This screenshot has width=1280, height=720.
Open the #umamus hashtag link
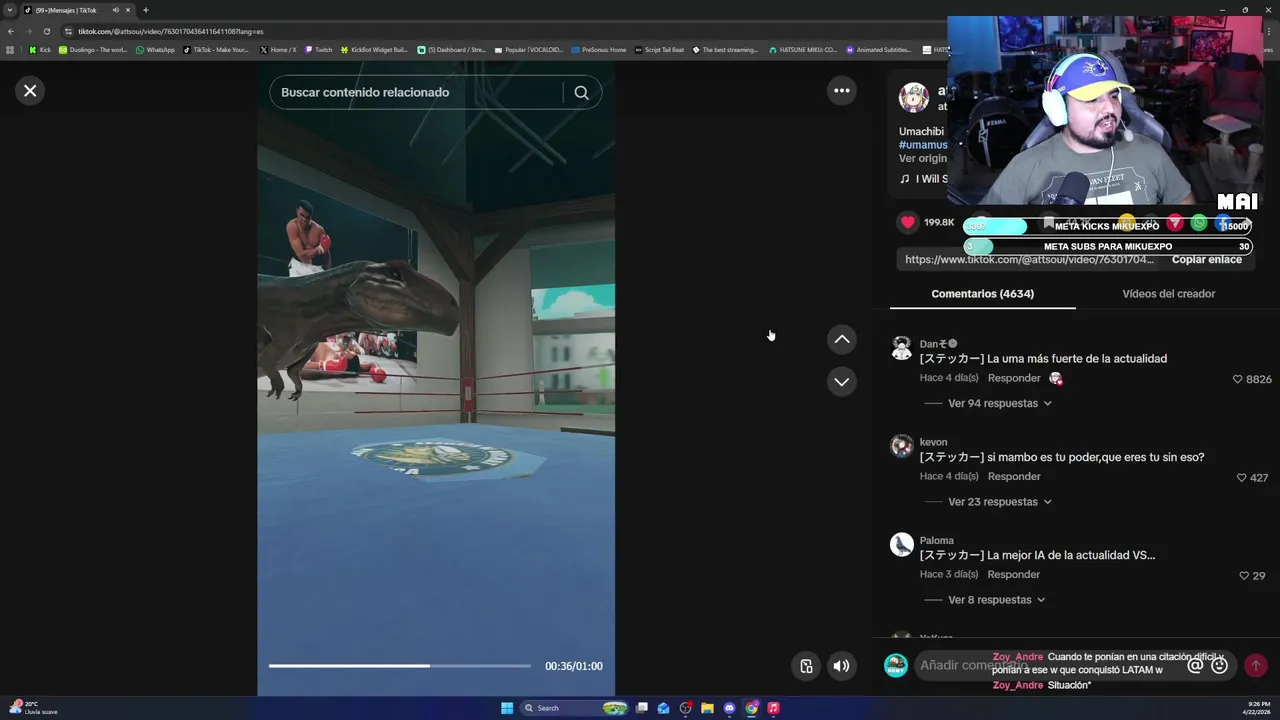click(923, 145)
